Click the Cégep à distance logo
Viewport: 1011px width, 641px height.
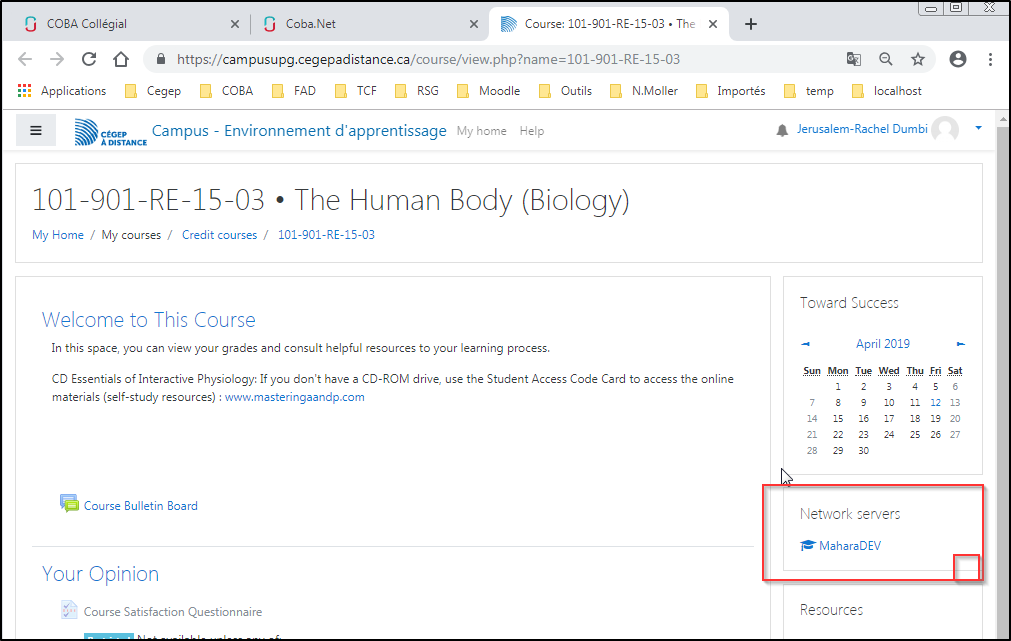[111, 132]
